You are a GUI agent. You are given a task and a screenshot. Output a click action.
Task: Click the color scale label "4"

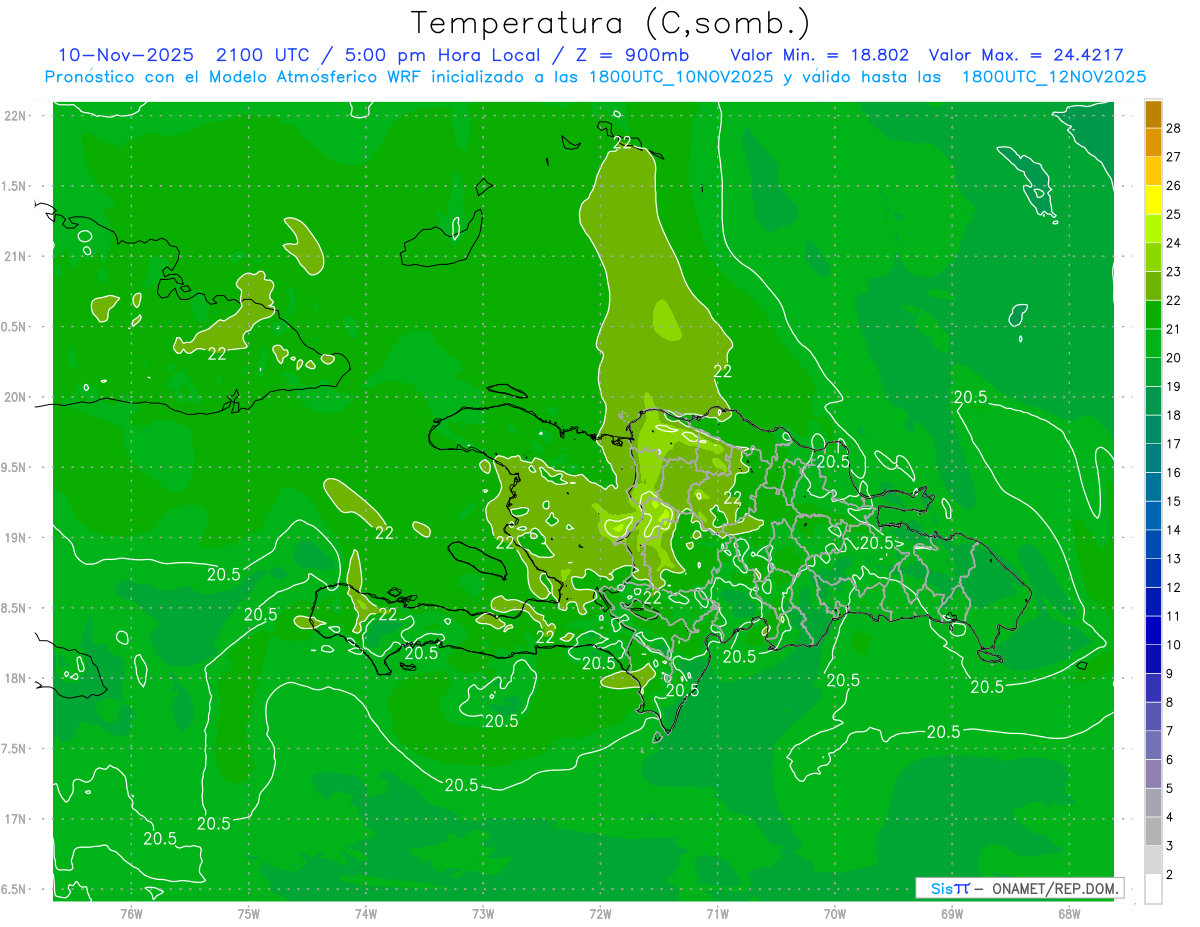[1170, 818]
